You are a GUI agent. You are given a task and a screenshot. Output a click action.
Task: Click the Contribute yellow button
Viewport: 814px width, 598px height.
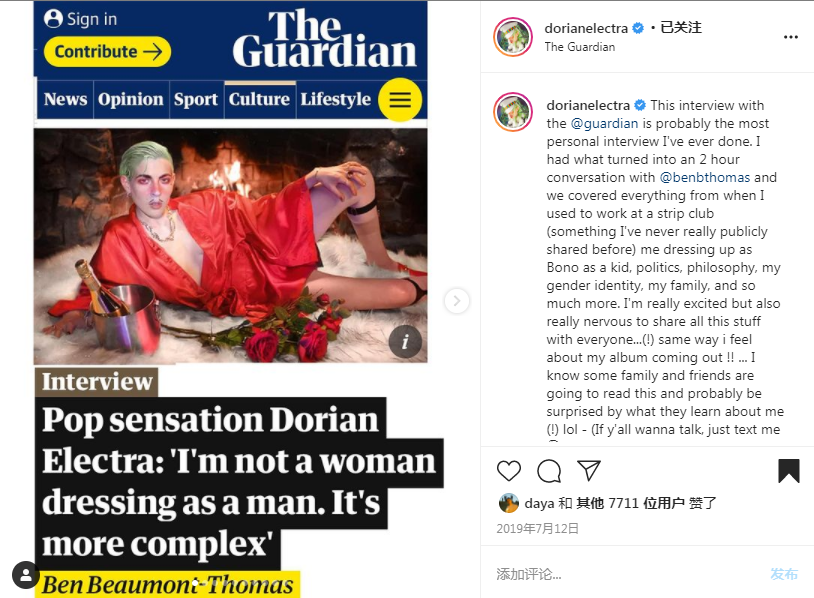[x=107, y=51]
